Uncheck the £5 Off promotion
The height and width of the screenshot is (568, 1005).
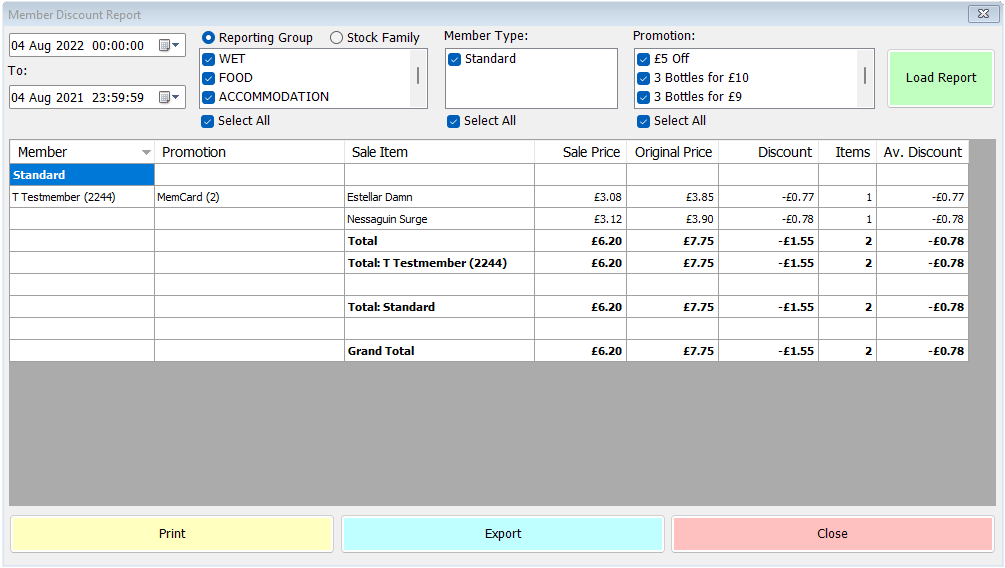(644, 60)
